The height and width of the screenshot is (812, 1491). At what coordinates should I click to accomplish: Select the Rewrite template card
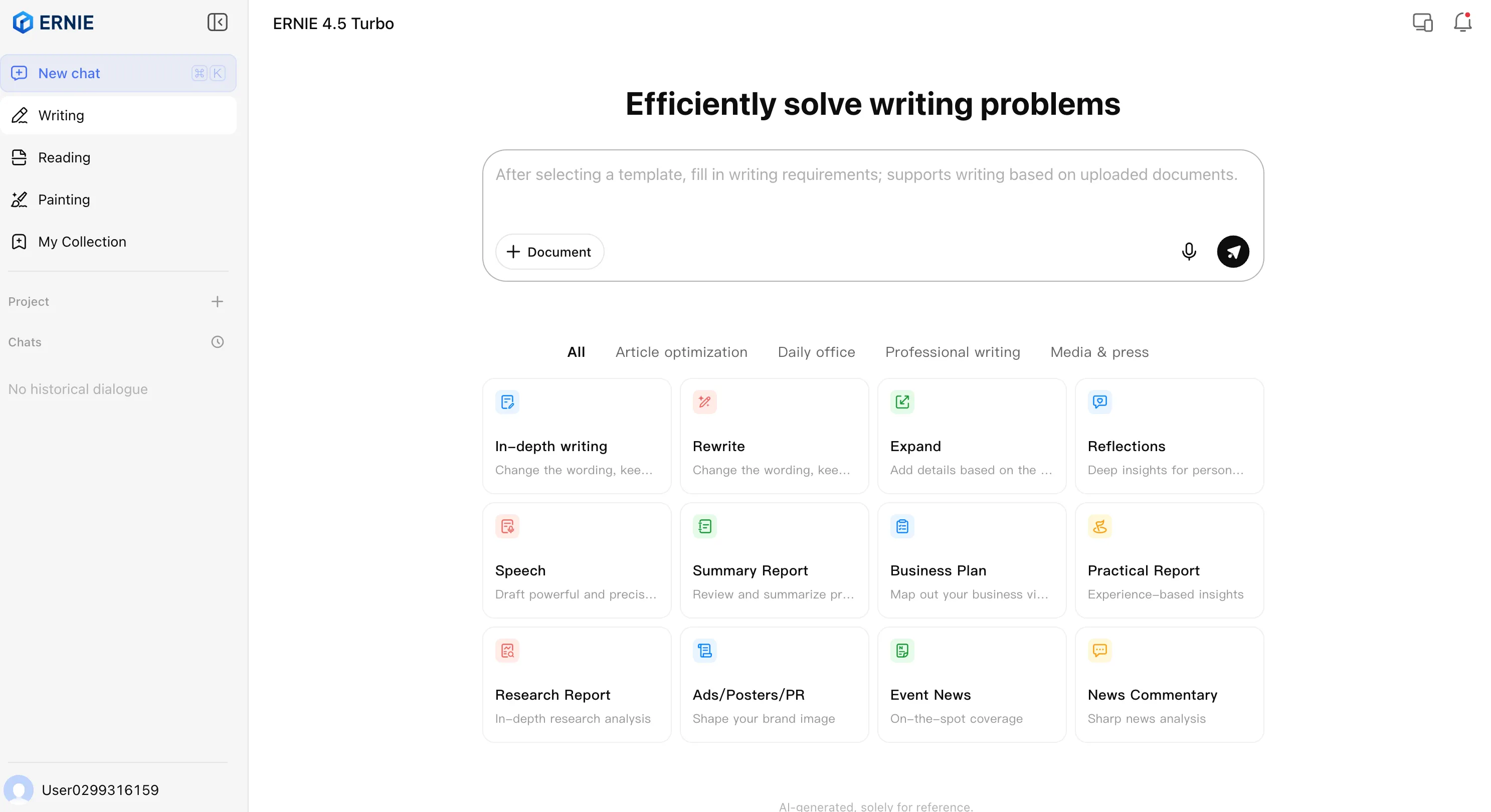coord(774,436)
